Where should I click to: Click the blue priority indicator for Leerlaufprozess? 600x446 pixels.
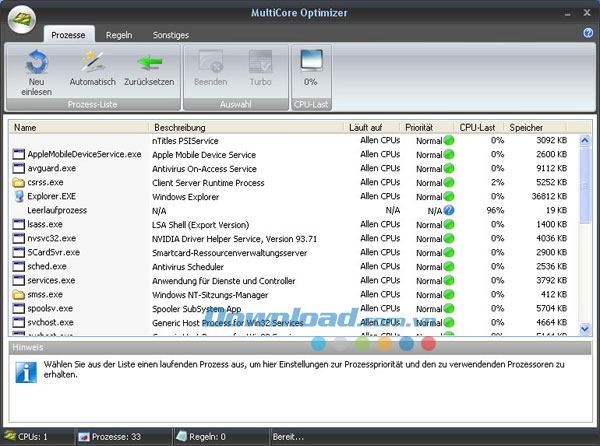(x=449, y=211)
